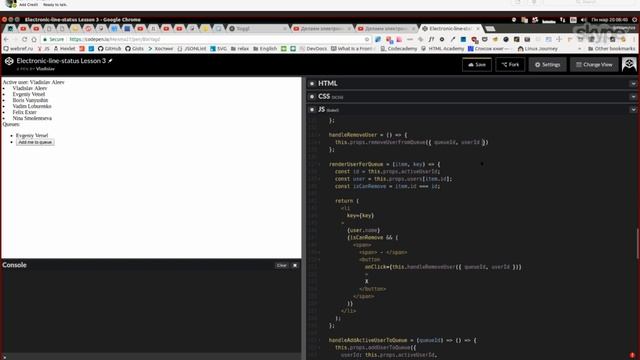The height and width of the screenshot is (360, 640).
Task: Click the renderUserForQueue code line
Action: click(x=384, y=164)
